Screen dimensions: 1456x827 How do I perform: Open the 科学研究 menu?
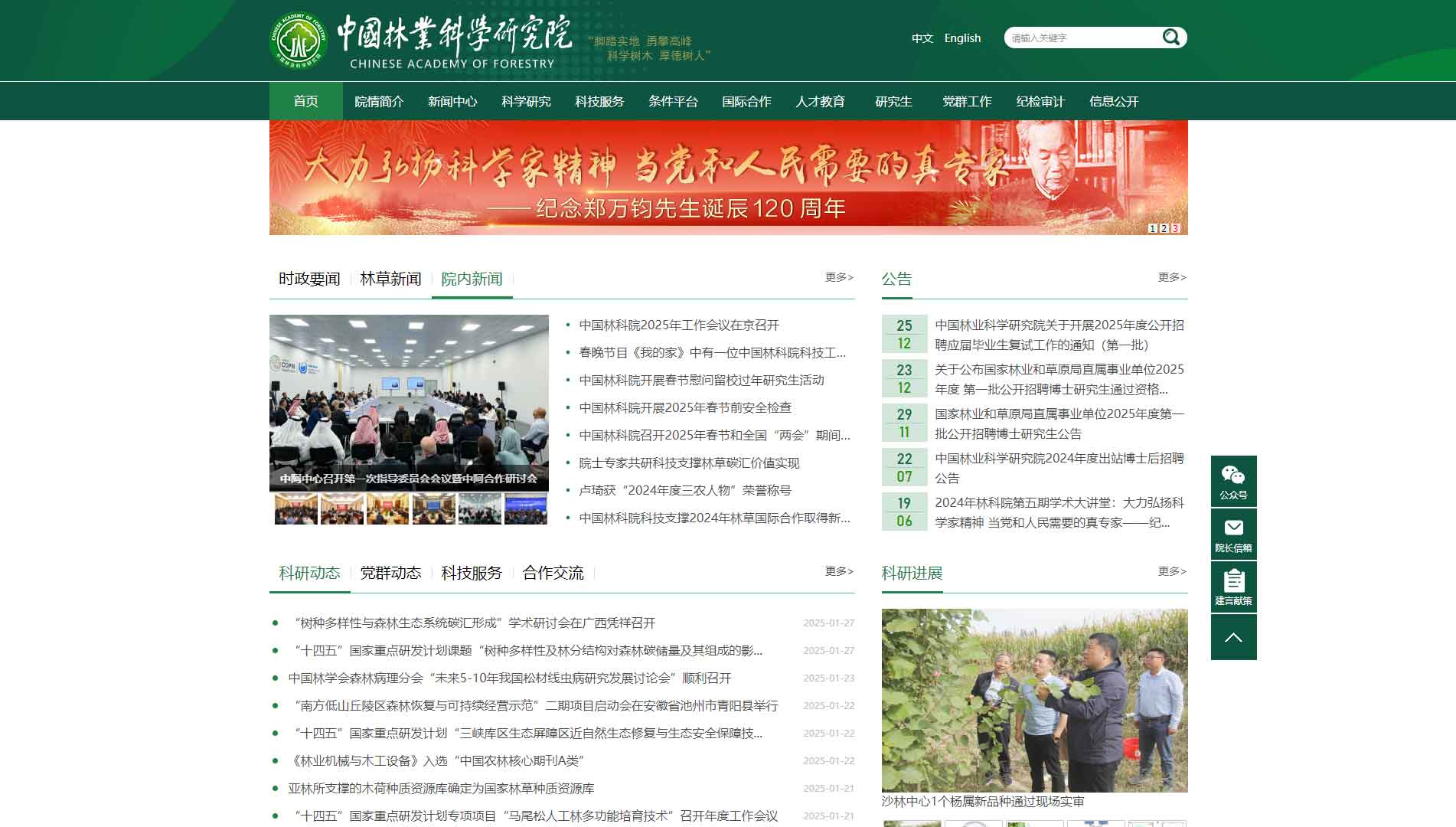point(526,101)
